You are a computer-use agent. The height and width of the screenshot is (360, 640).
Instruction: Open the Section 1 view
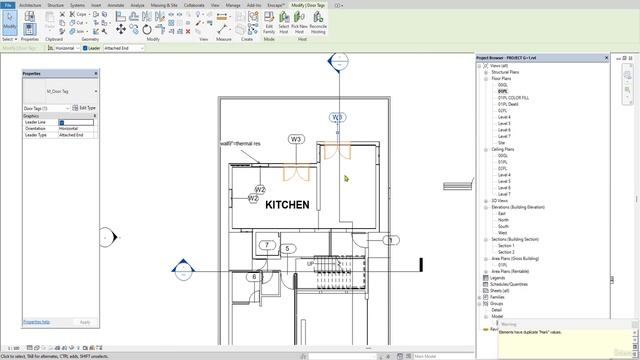click(x=506, y=246)
